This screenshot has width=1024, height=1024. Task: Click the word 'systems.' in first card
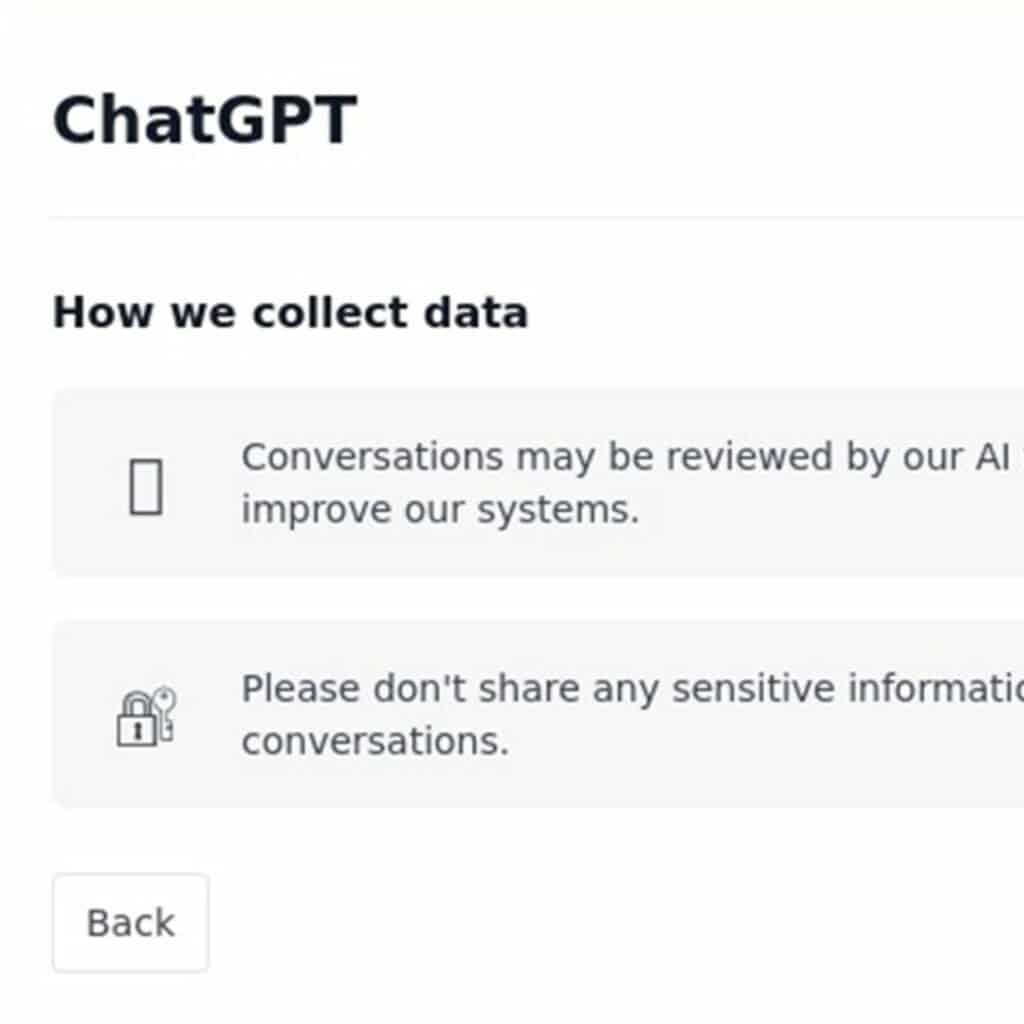click(x=558, y=510)
